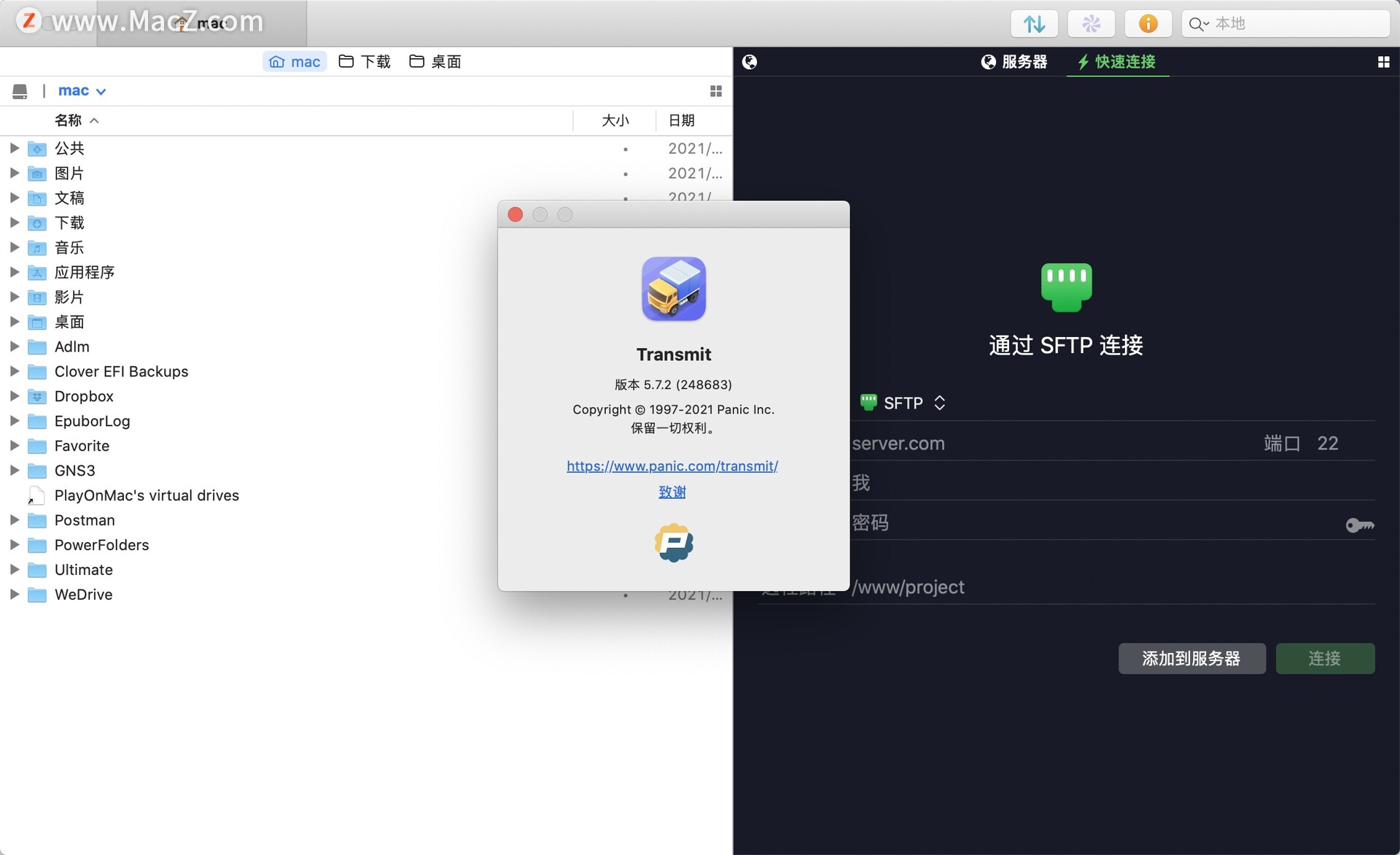Click the local disk drive icon
1400x855 pixels.
(20, 91)
